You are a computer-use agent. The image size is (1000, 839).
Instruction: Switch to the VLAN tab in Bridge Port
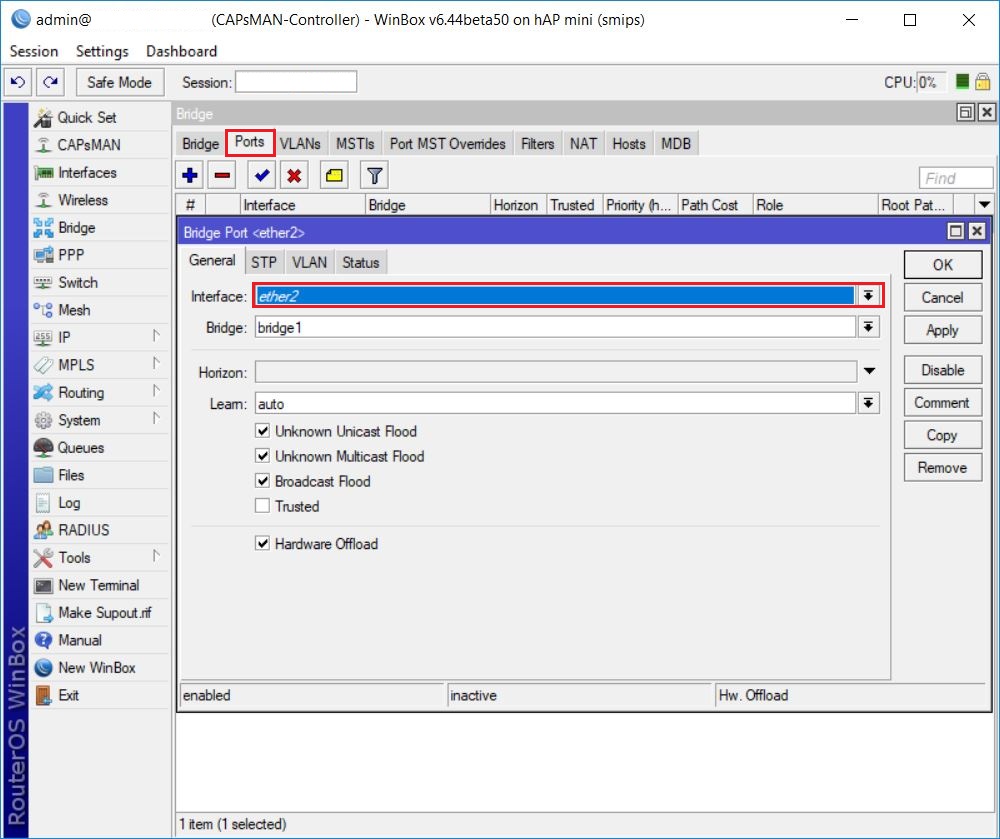click(309, 262)
